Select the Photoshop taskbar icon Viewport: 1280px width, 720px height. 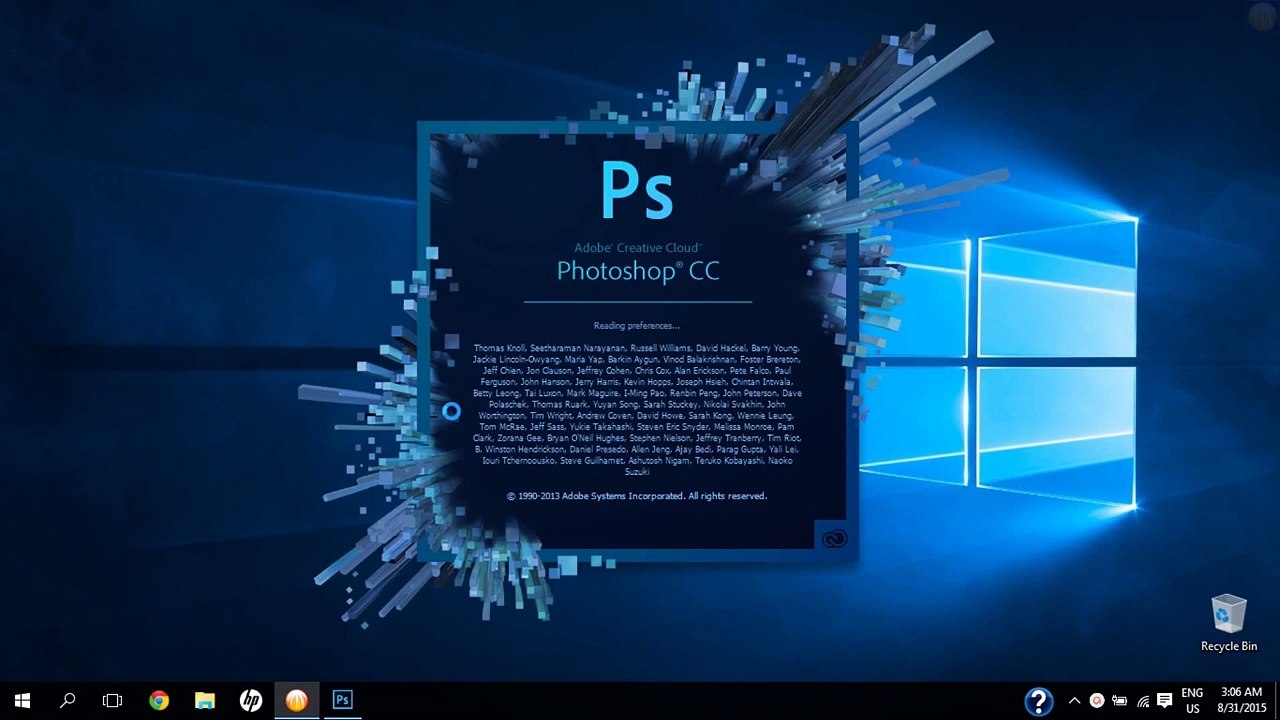342,700
